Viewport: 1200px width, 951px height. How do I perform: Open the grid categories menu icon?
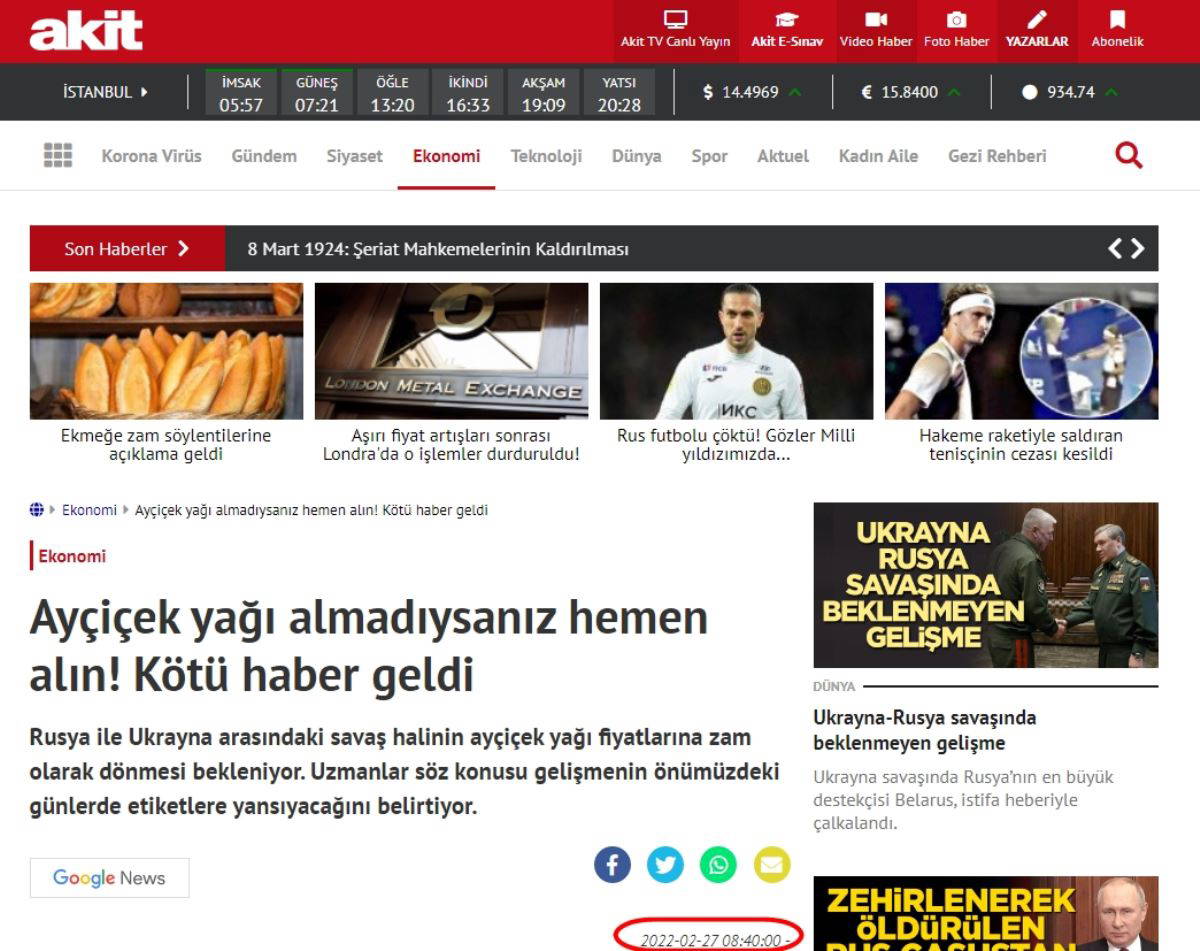[58, 155]
